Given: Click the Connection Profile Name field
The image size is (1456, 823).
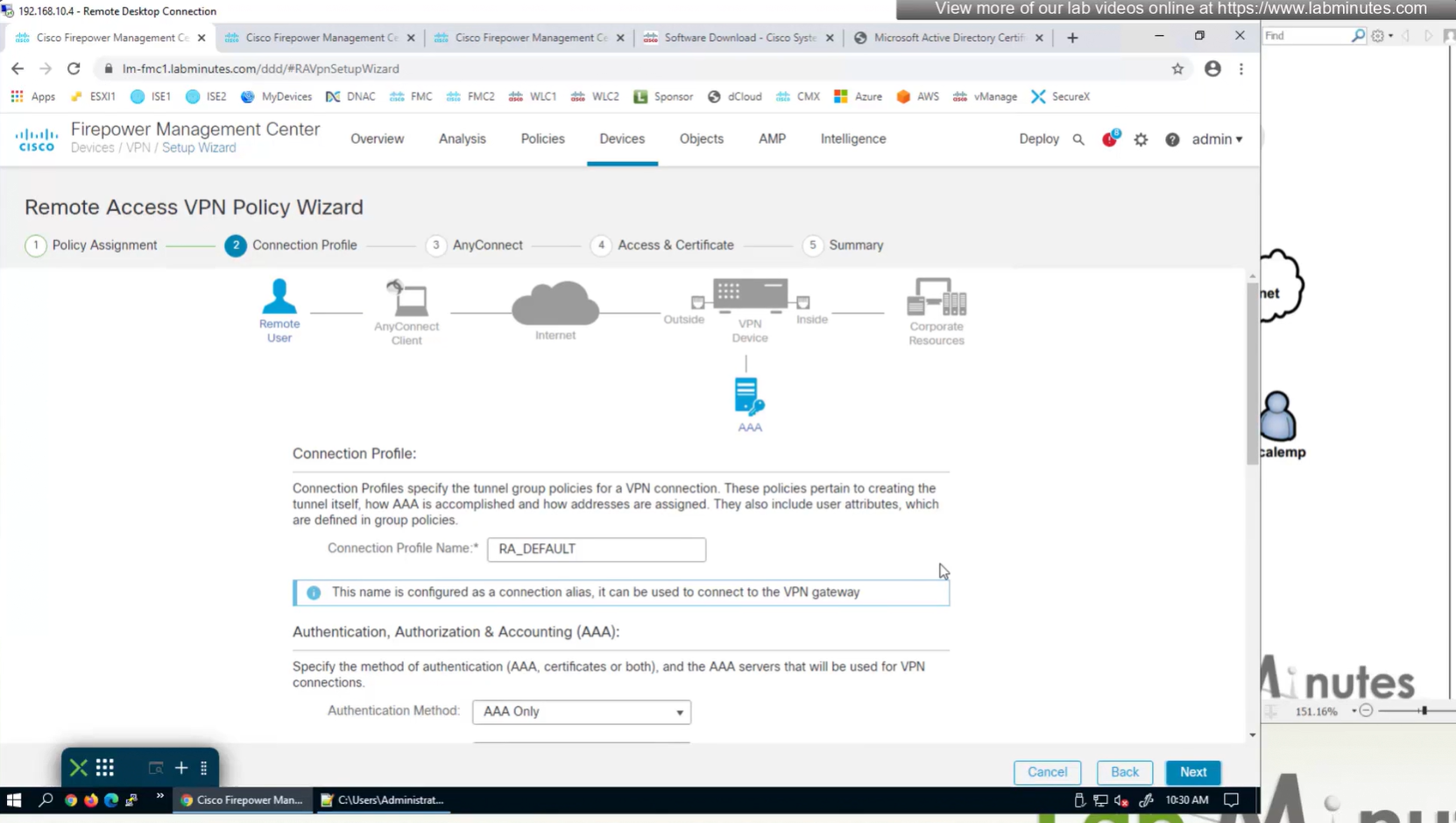Looking at the screenshot, I should tap(596, 549).
